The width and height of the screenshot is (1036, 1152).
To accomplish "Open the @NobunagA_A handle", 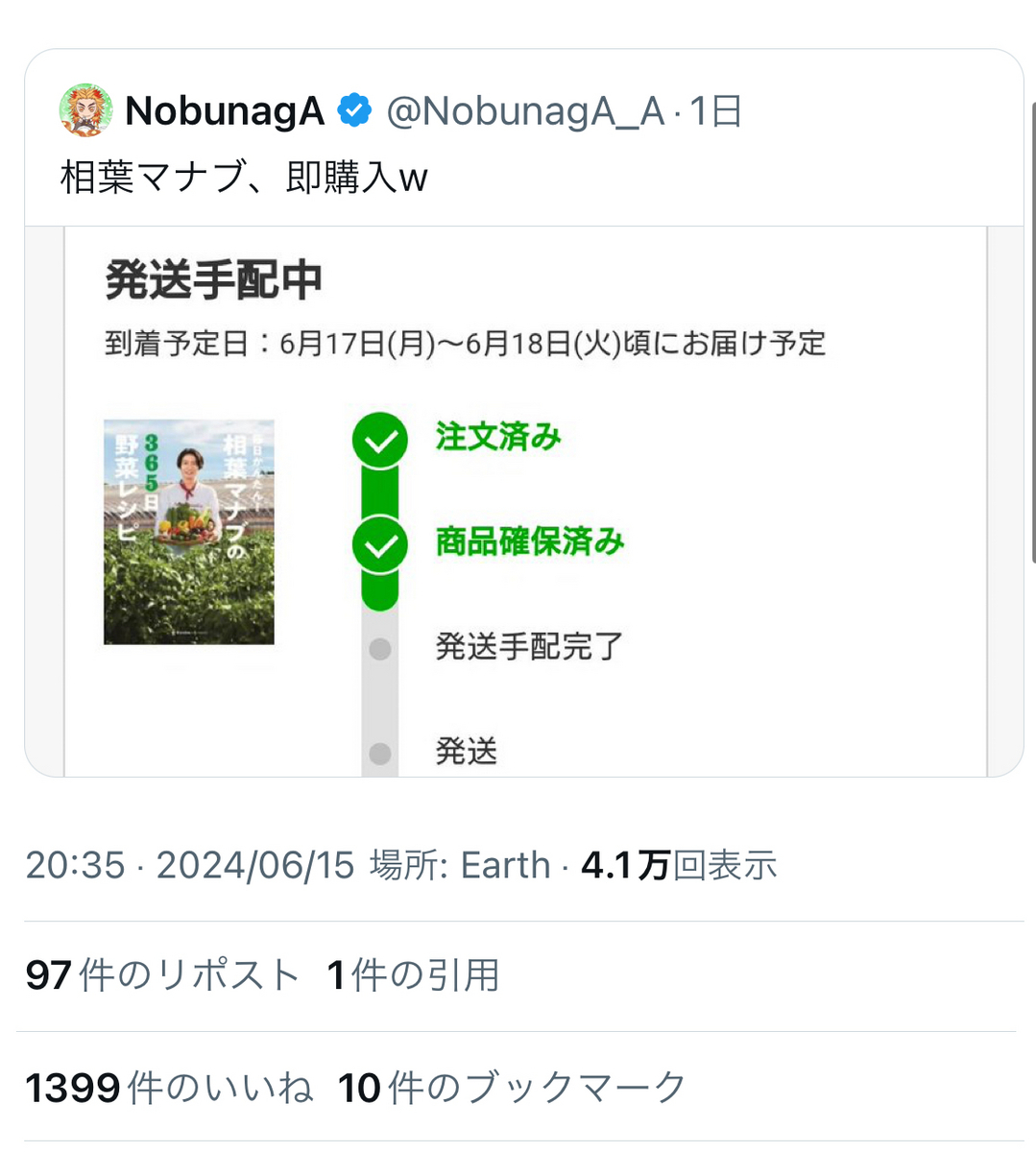I will 525,111.
